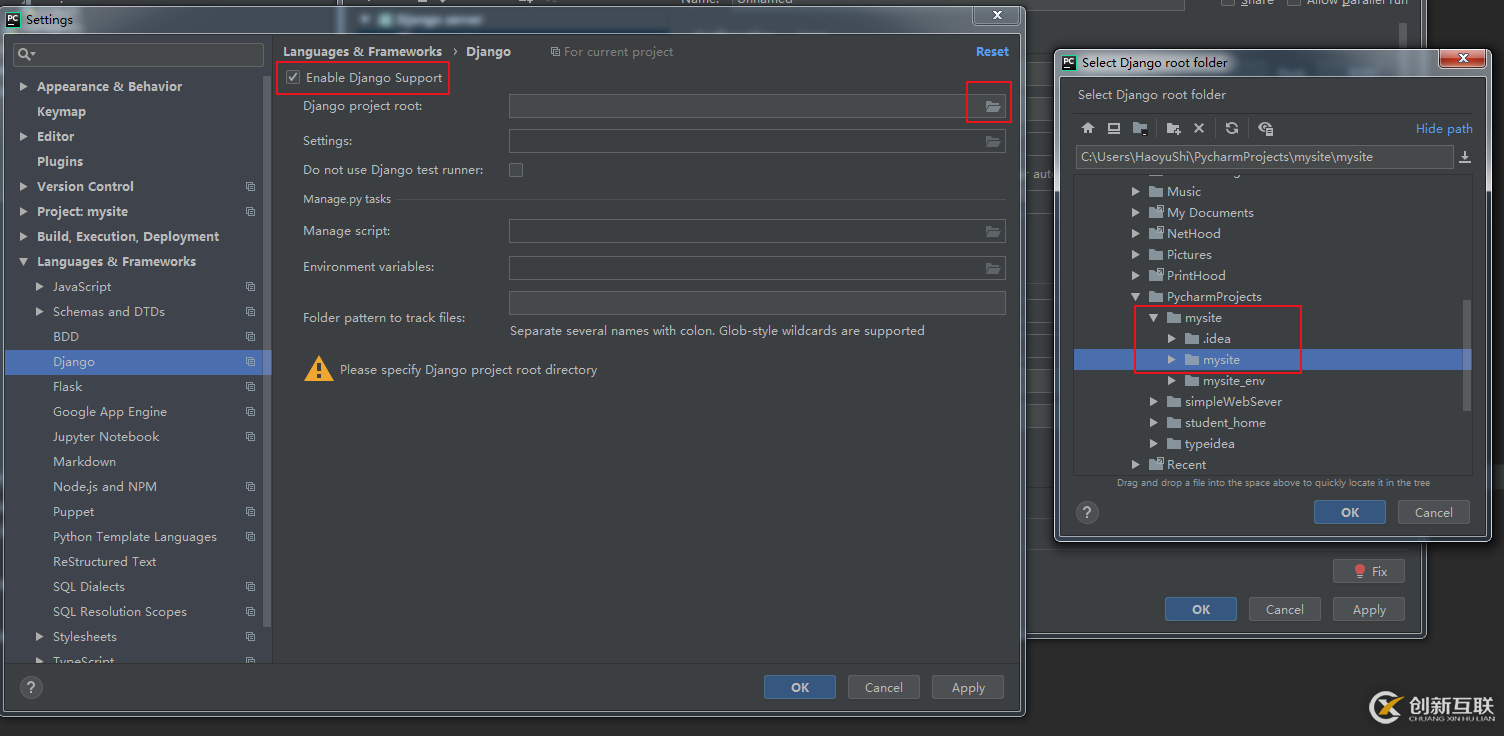
Task: Click the help question mark in Settings dialog
Action: (x=31, y=687)
